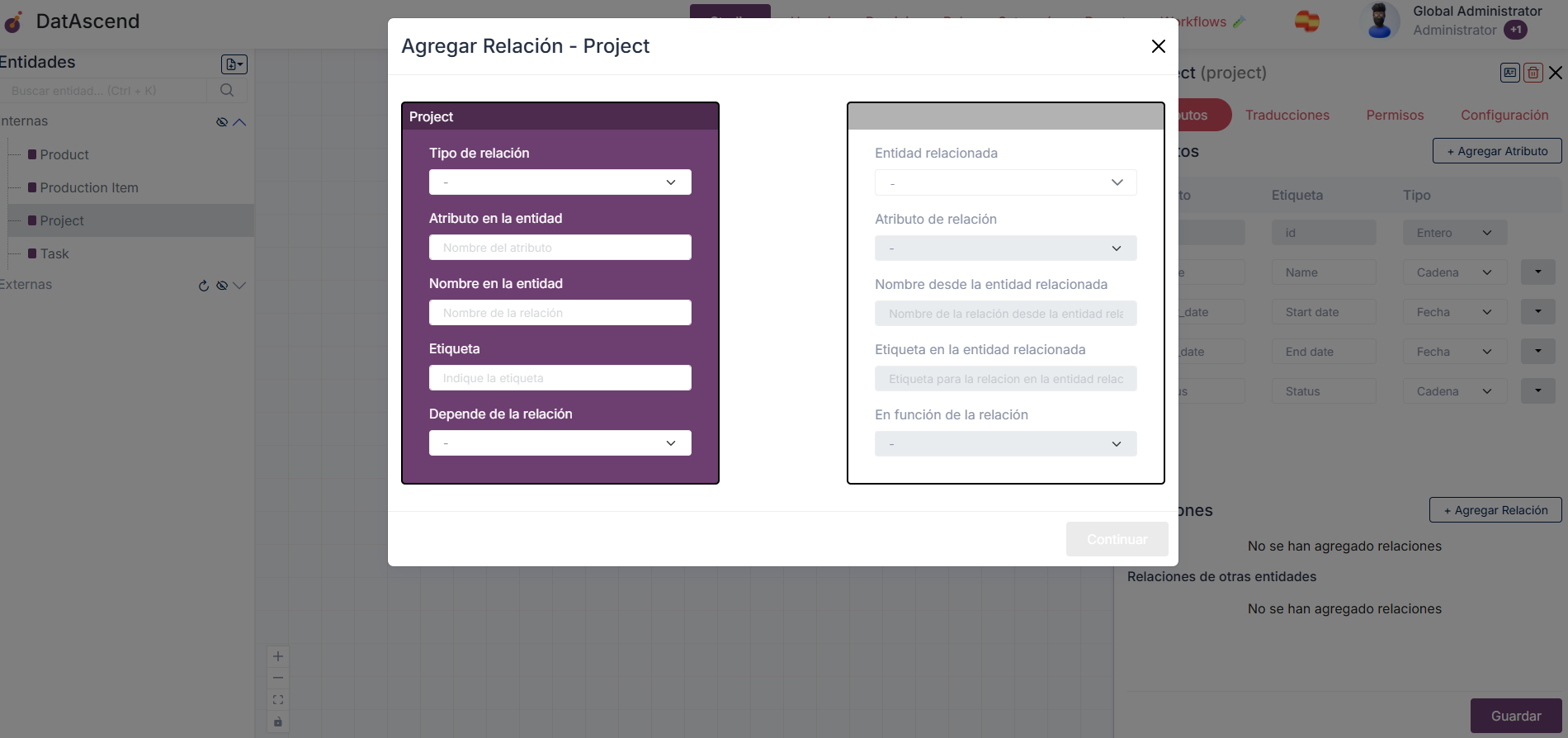Open the Fecha type dropdown for Start date

pyautogui.click(x=1455, y=312)
